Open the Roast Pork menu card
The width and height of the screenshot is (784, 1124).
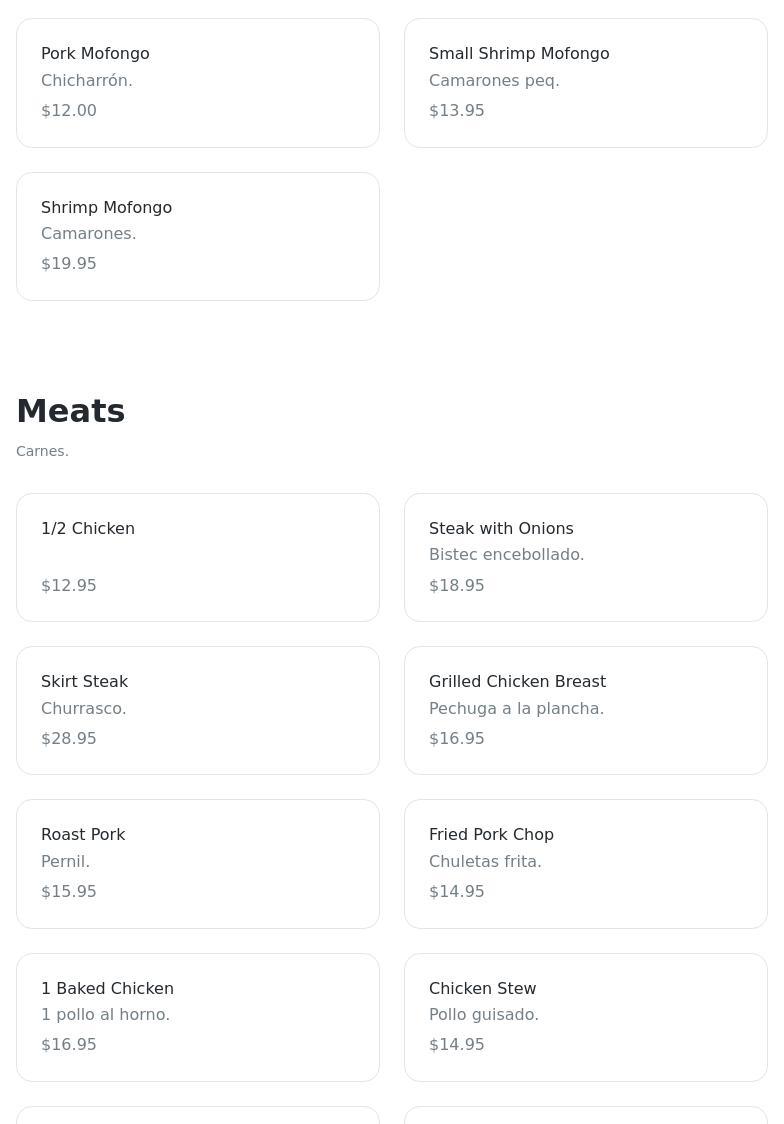(197, 863)
